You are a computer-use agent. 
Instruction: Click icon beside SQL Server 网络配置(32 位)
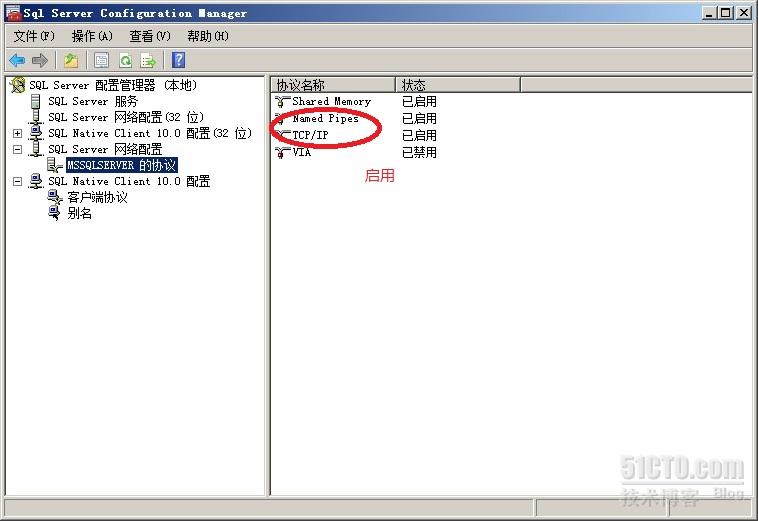point(36,117)
